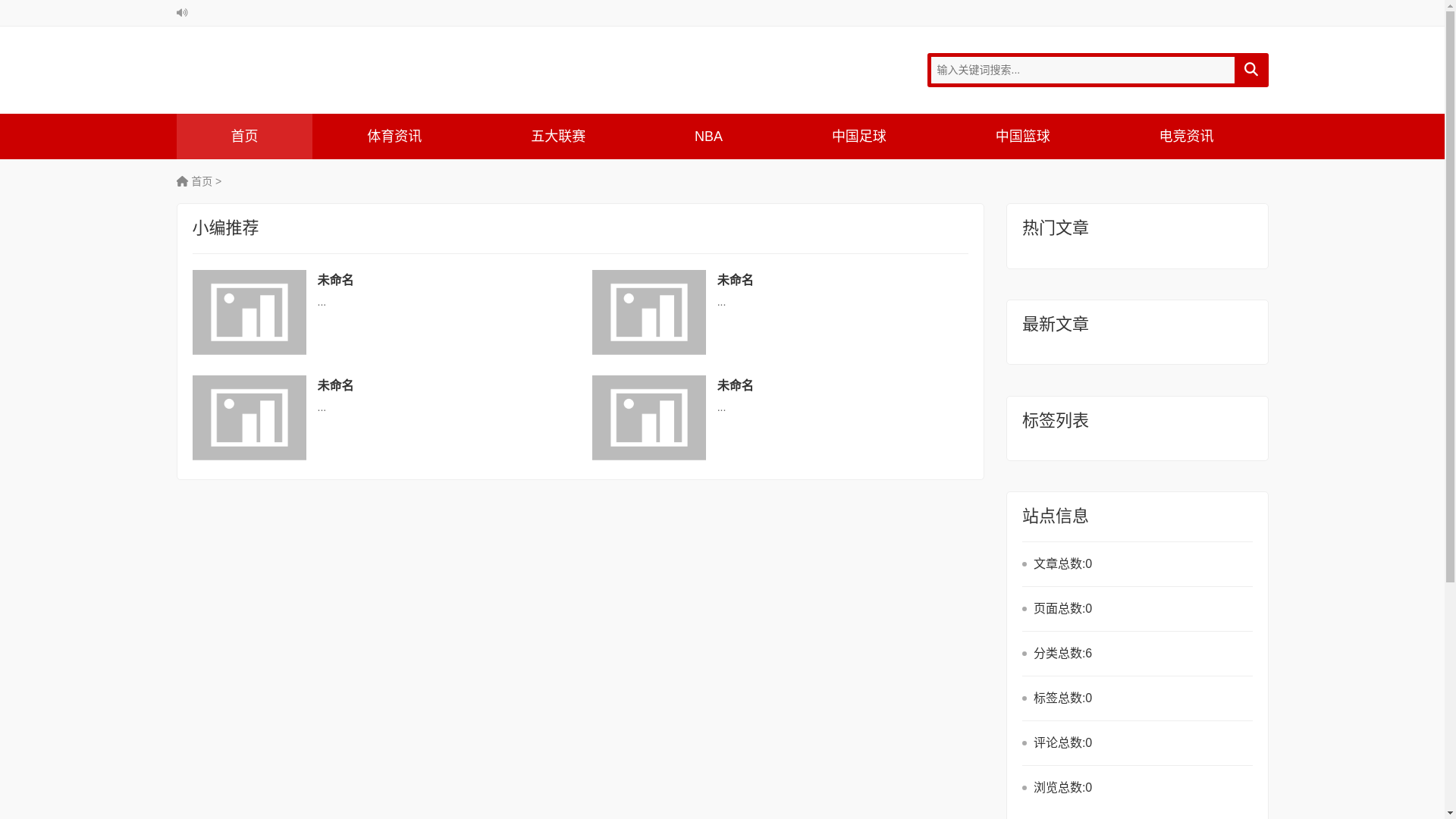Open the bottom-right 未命名 article thumbnail

pyautogui.click(x=649, y=418)
